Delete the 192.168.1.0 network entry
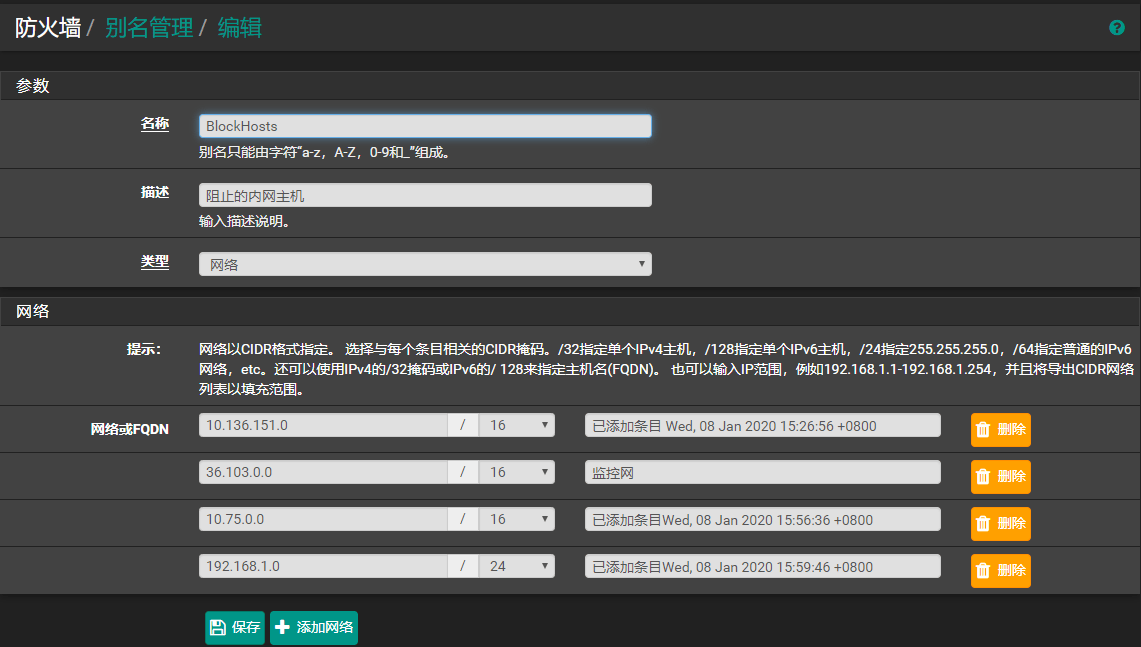The image size is (1141, 647). click(1000, 570)
